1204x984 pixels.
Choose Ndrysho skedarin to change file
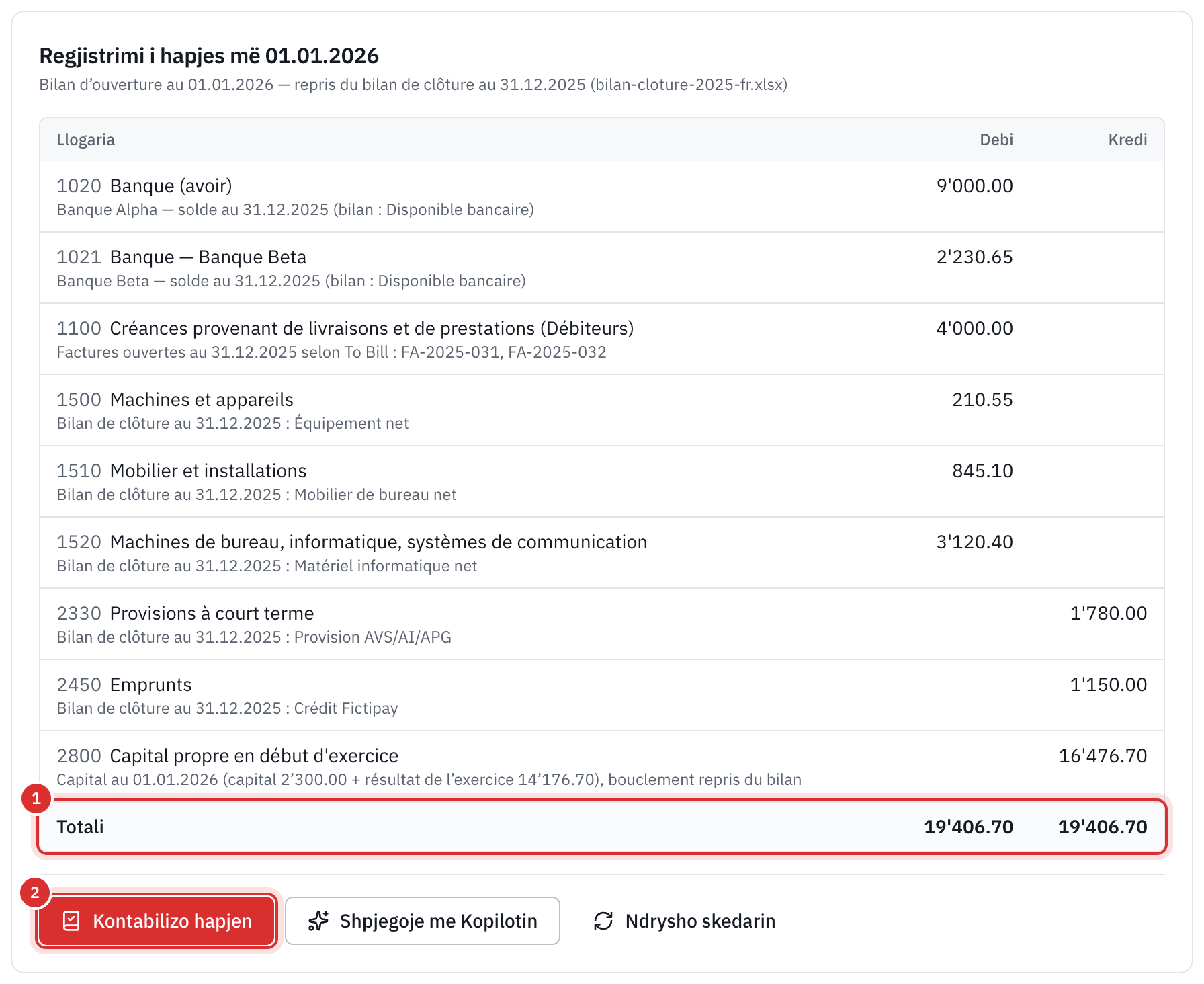[684, 921]
